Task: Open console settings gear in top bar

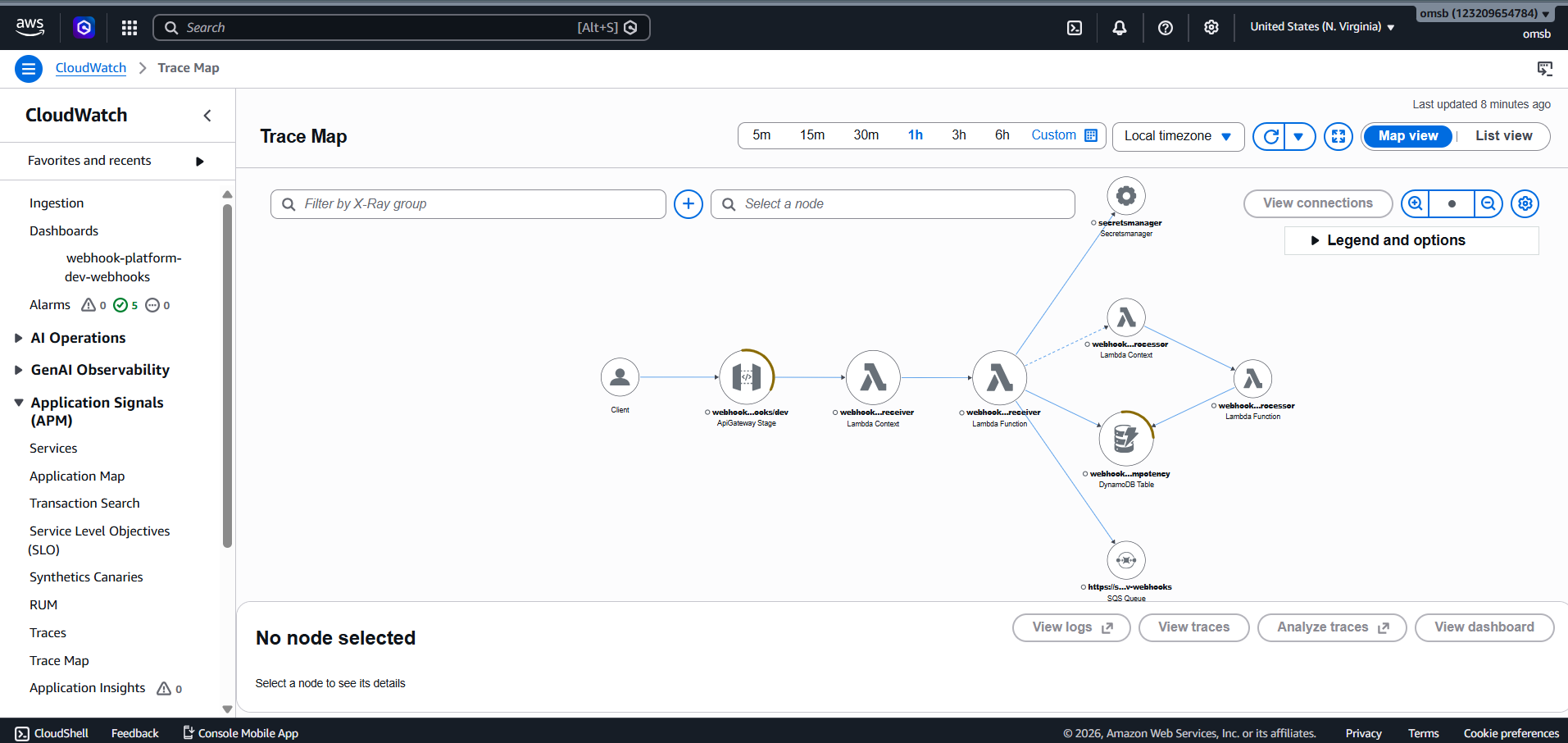Action: coord(1211,28)
